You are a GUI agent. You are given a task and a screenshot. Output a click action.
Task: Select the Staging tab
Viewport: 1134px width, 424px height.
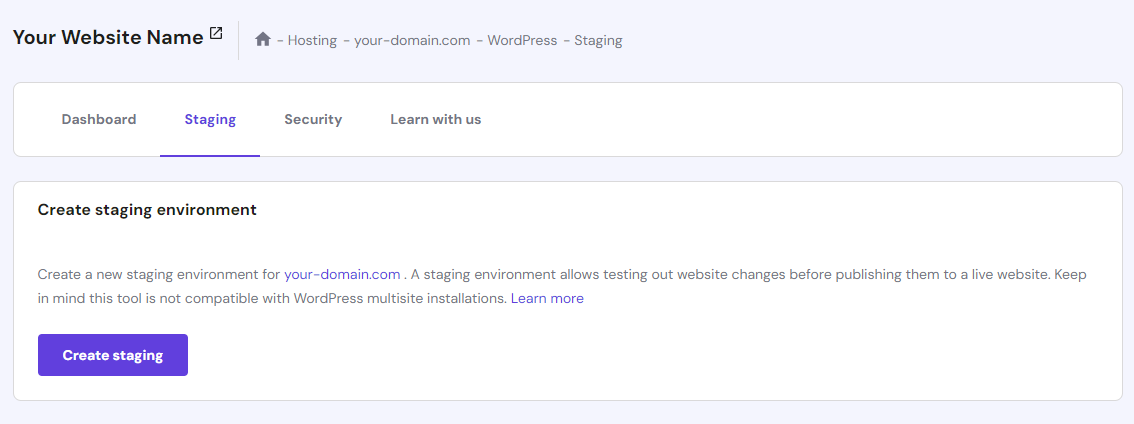tap(210, 120)
